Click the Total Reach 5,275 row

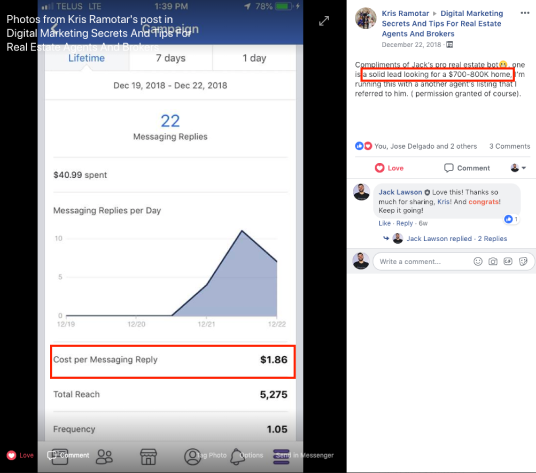tap(170, 394)
